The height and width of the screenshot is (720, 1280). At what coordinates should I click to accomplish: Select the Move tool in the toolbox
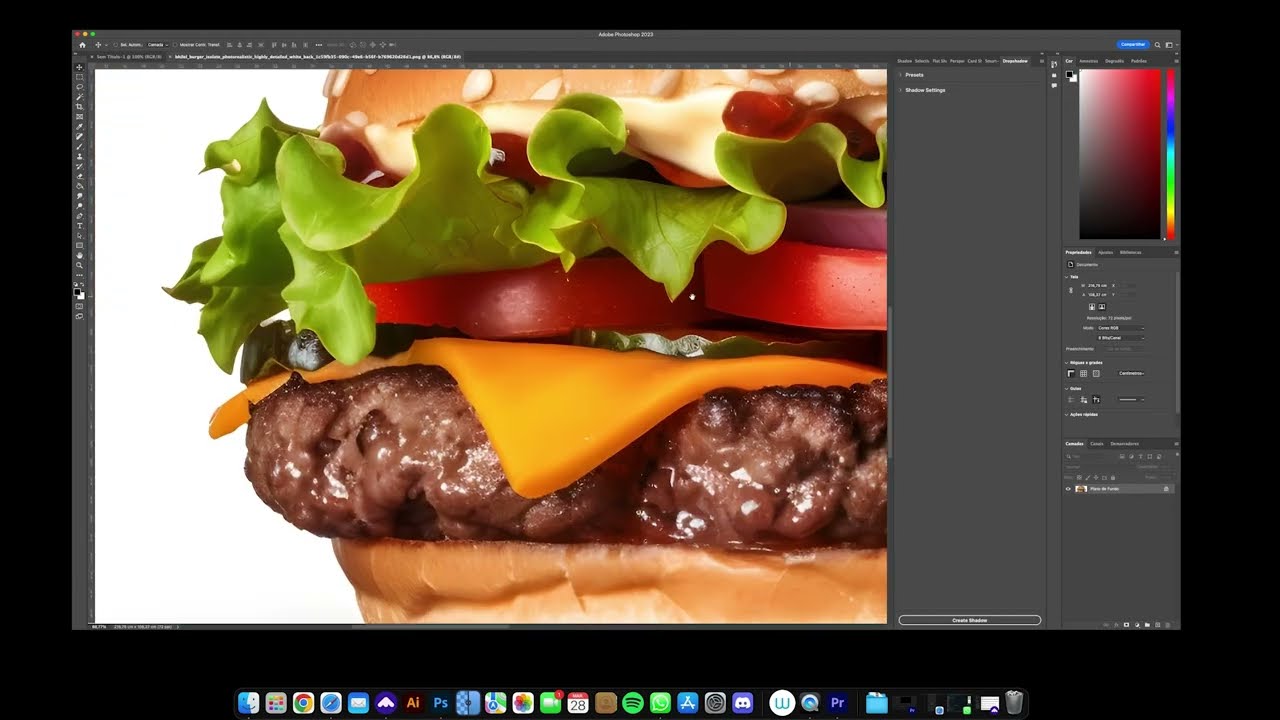(x=79, y=67)
